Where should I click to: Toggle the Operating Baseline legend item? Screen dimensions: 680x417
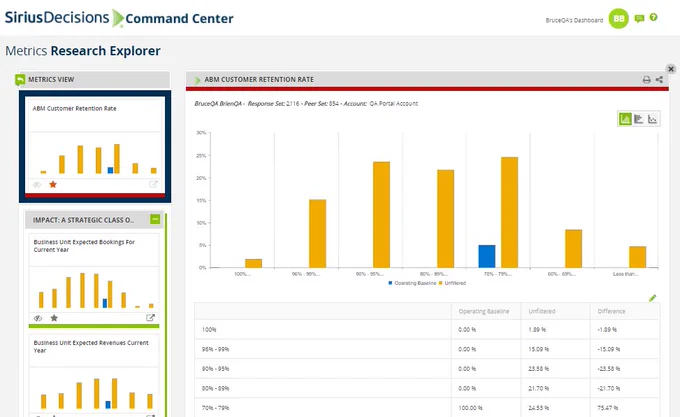[x=412, y=283]
